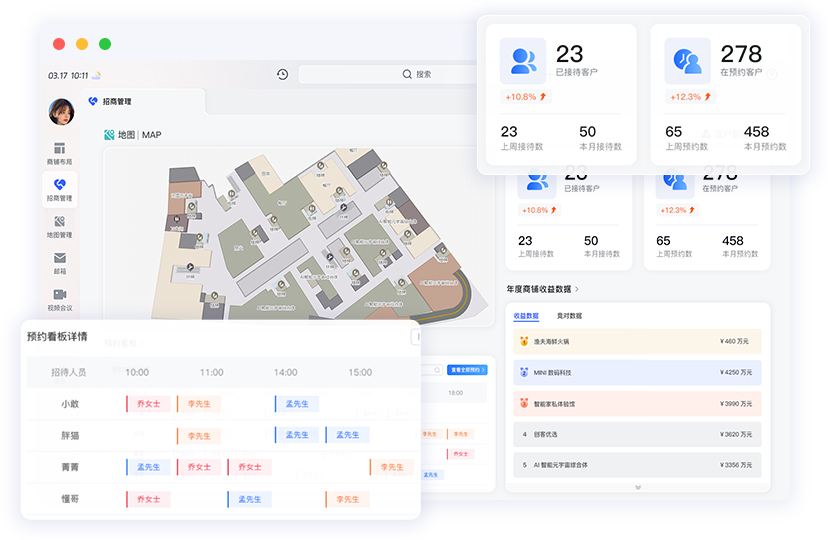Viewport: 830px width, 540px height.
Task: Click the user avatar photo
Action: click(62, 111)
